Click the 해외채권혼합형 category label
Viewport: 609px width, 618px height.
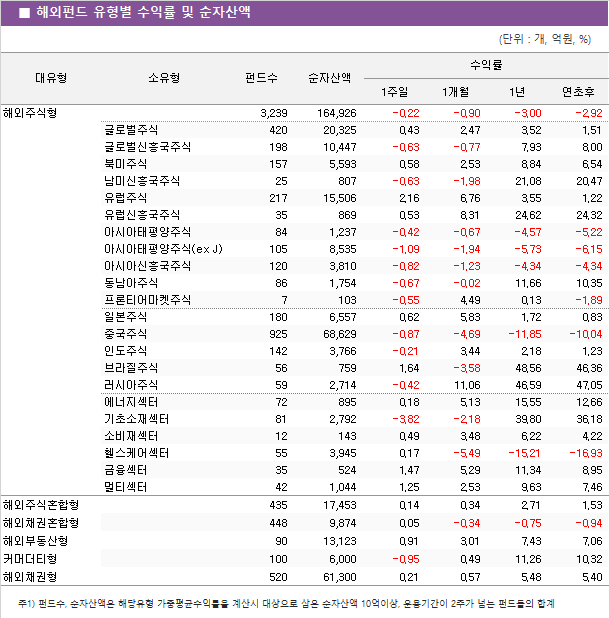pyautogui.click(x=41, y=521)
